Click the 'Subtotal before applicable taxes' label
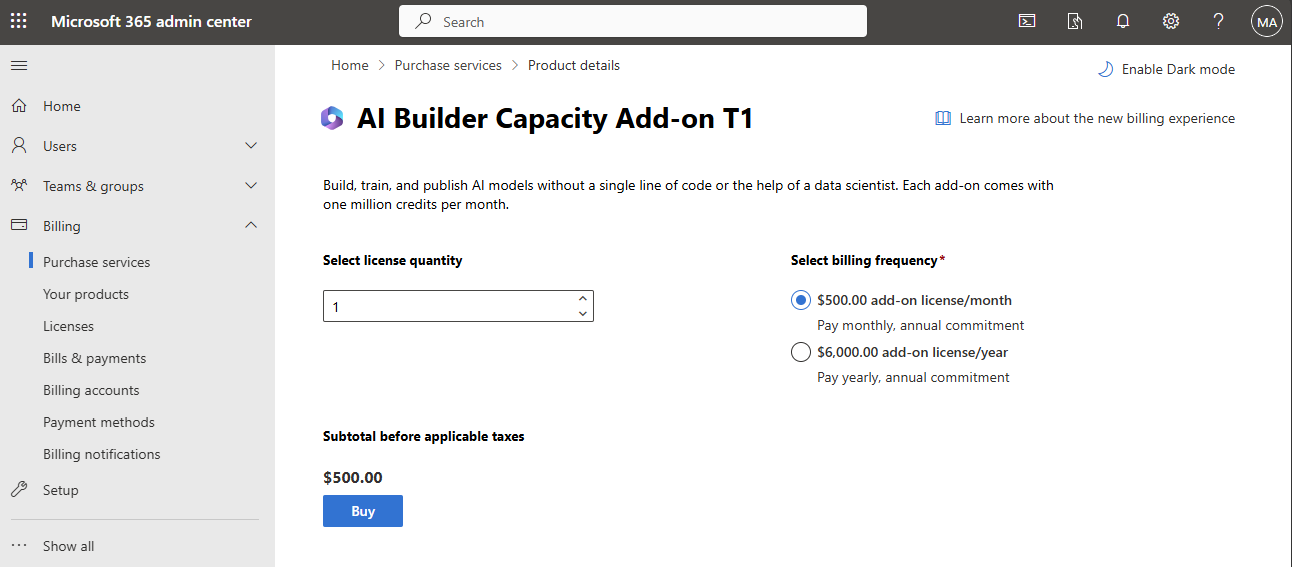 (x=424, y=436)
